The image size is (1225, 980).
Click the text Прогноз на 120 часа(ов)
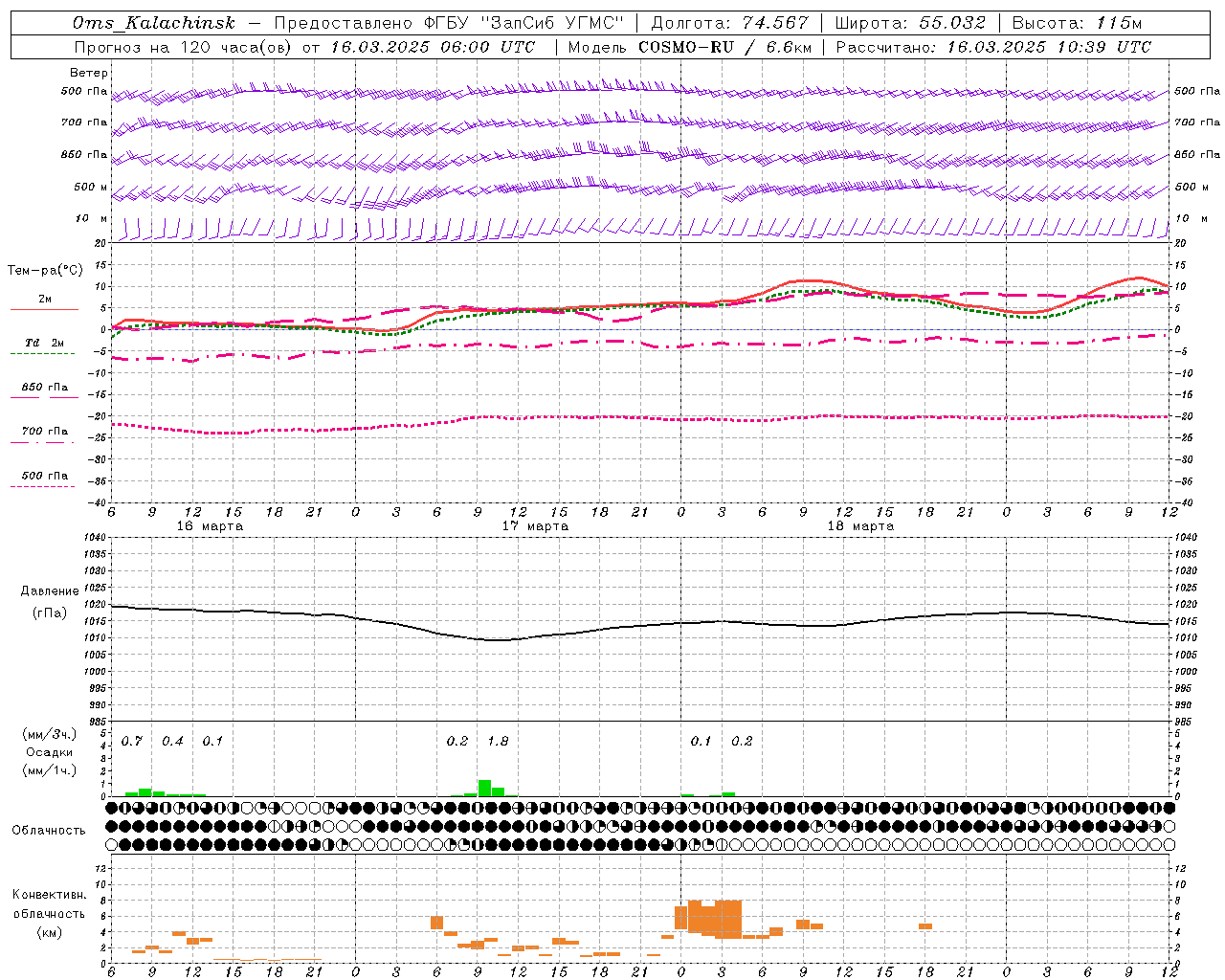pyautogui.click(x=184, y=47)
